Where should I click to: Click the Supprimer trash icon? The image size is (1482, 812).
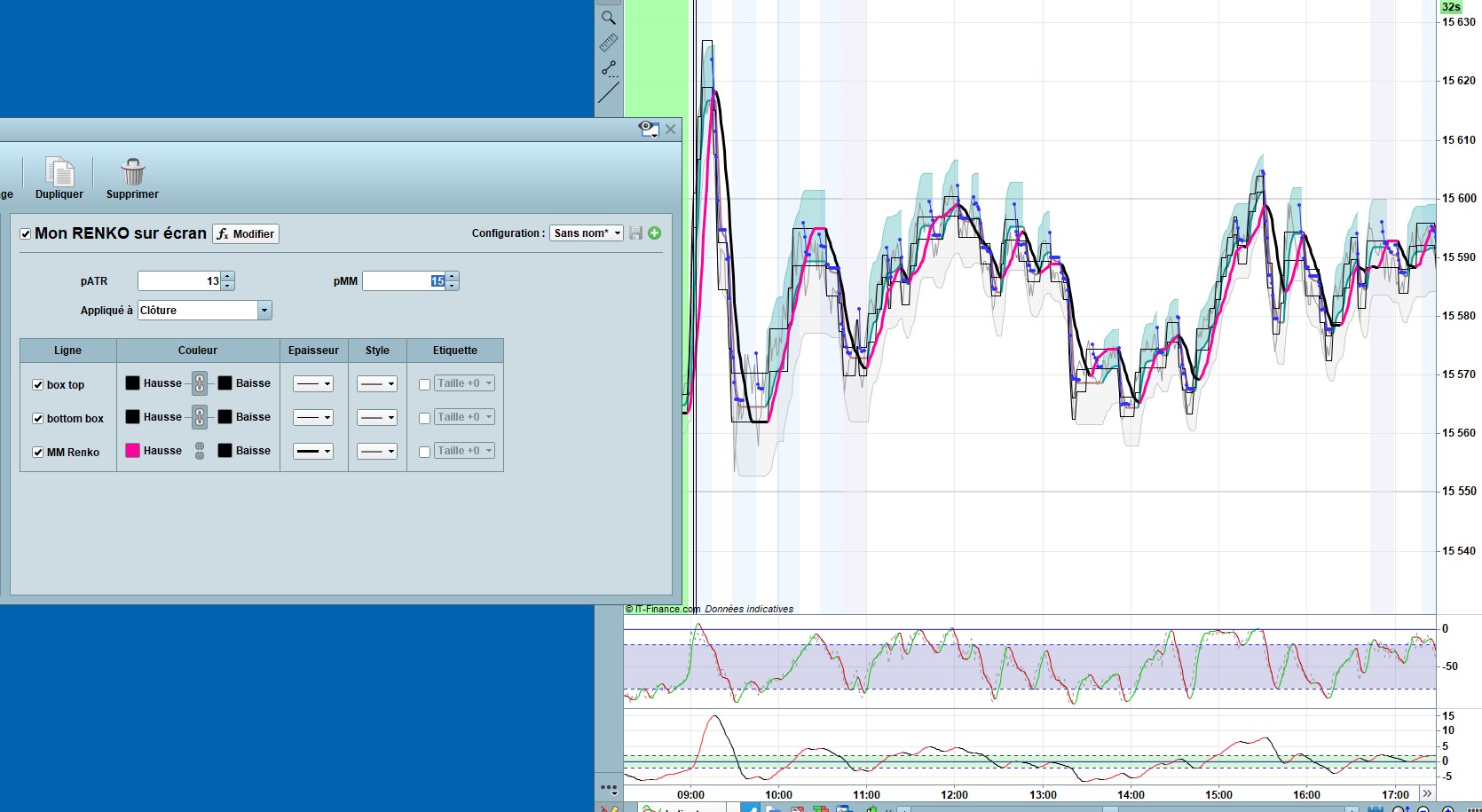pos(133,172)
